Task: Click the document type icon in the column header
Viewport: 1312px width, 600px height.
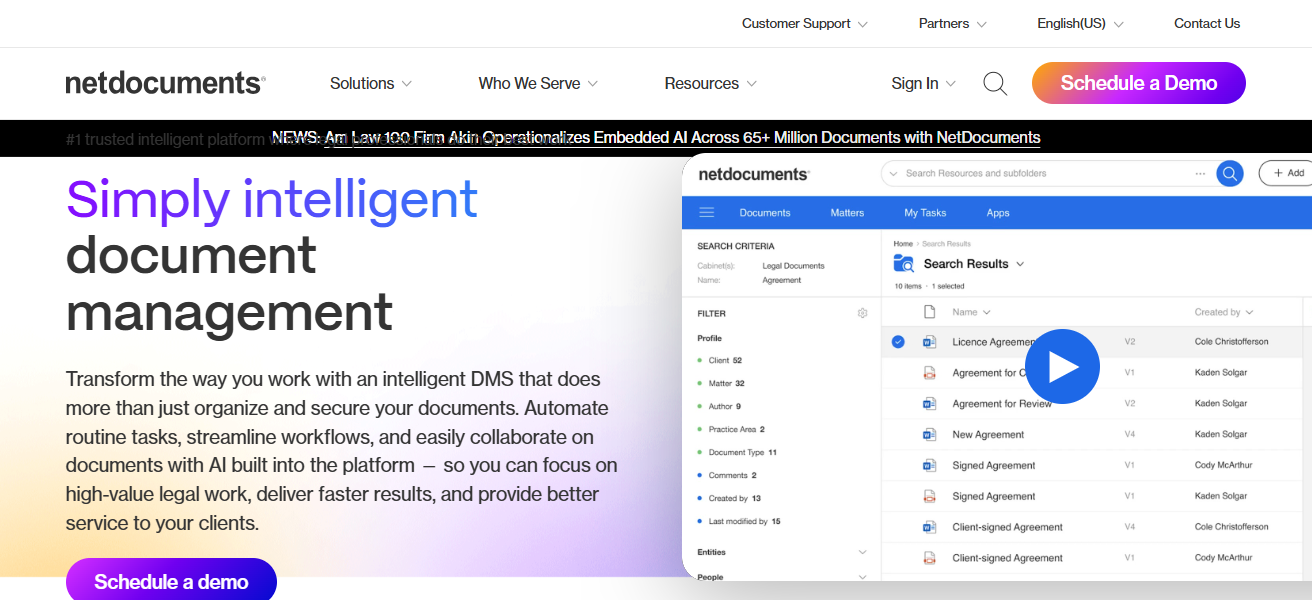Action: (x=929, y=312)
